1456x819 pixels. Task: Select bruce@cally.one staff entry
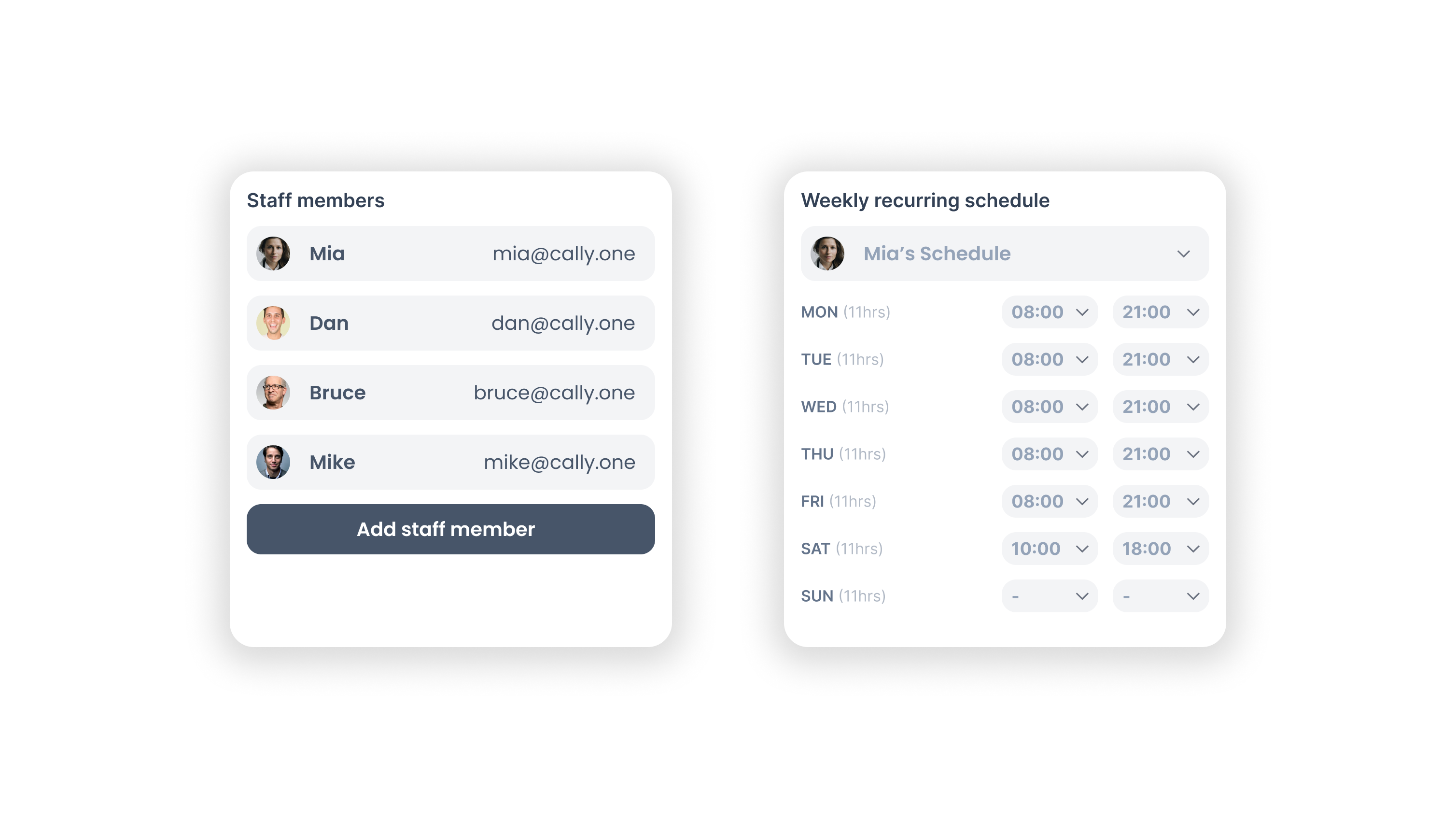(x=451, y=392)
